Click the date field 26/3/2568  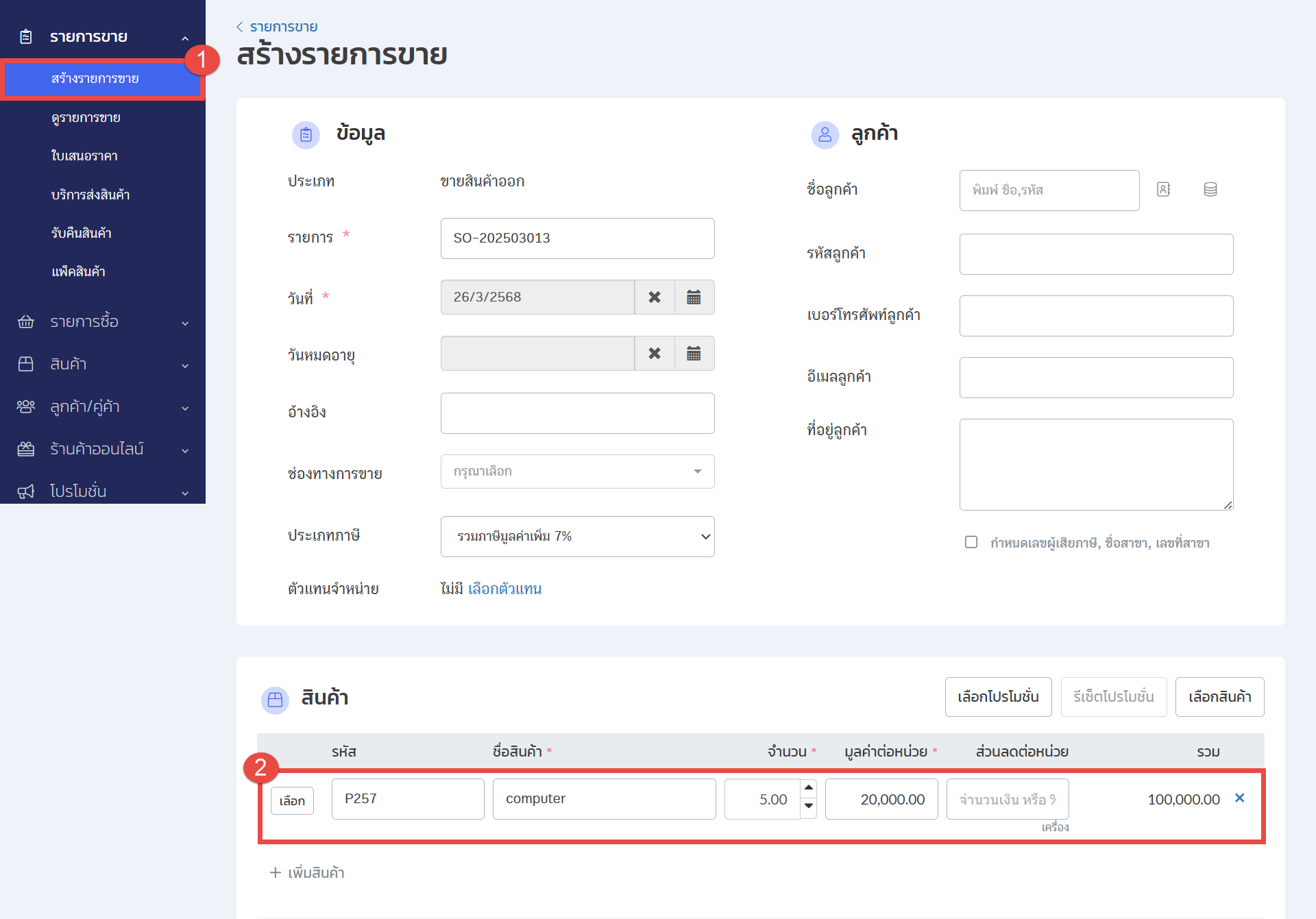click(537, 297)
